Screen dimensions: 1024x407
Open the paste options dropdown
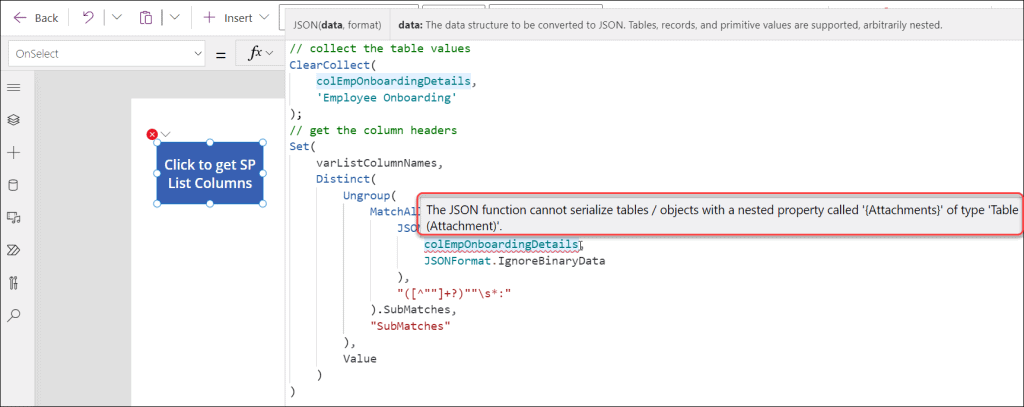click(x=174, y=18)
